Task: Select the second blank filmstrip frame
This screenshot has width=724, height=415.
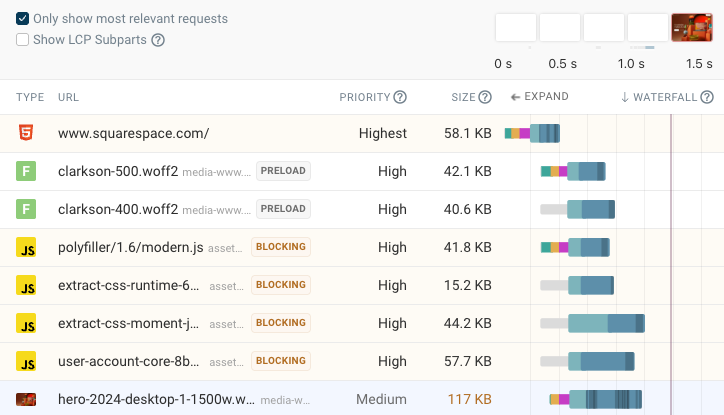Action: (x=560, y=28)
